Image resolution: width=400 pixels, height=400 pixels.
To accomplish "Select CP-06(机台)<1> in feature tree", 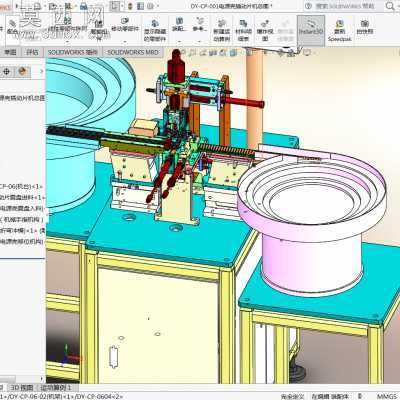I will tap(22, 187).
